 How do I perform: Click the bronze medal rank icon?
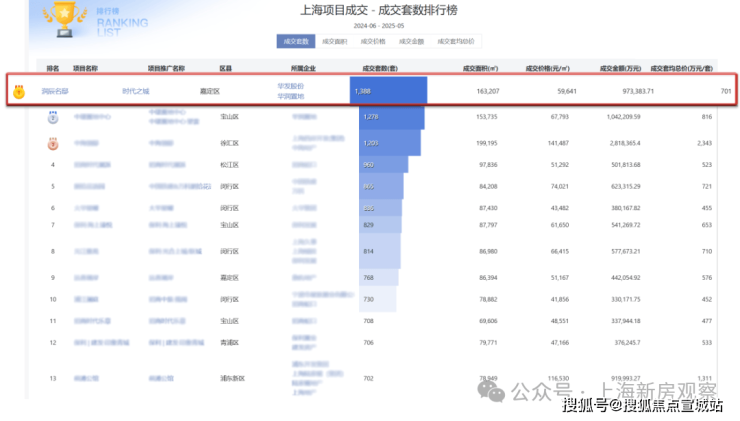[x=52, y=141]
